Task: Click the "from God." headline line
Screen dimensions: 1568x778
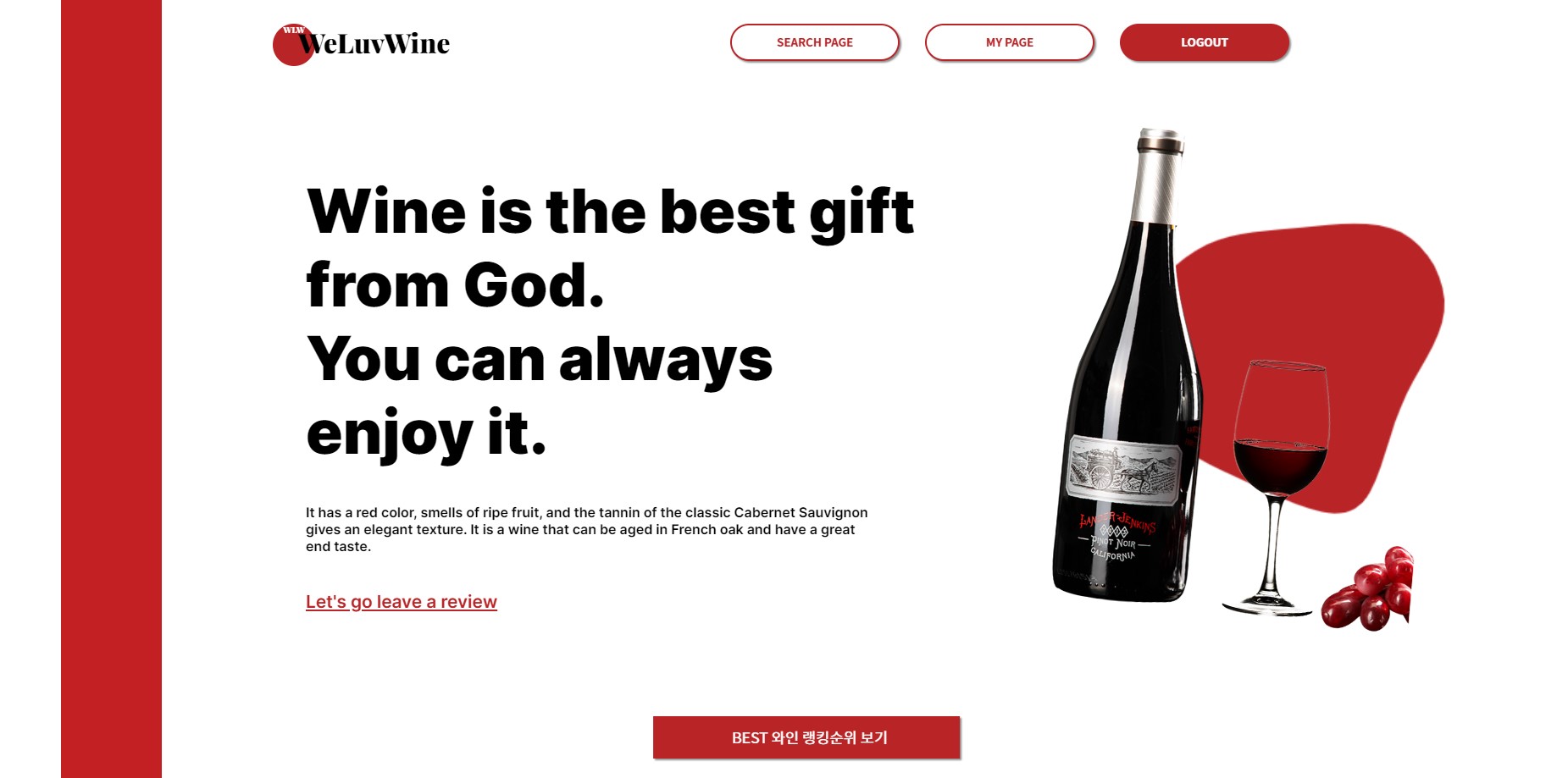Action: pos(455,285)
